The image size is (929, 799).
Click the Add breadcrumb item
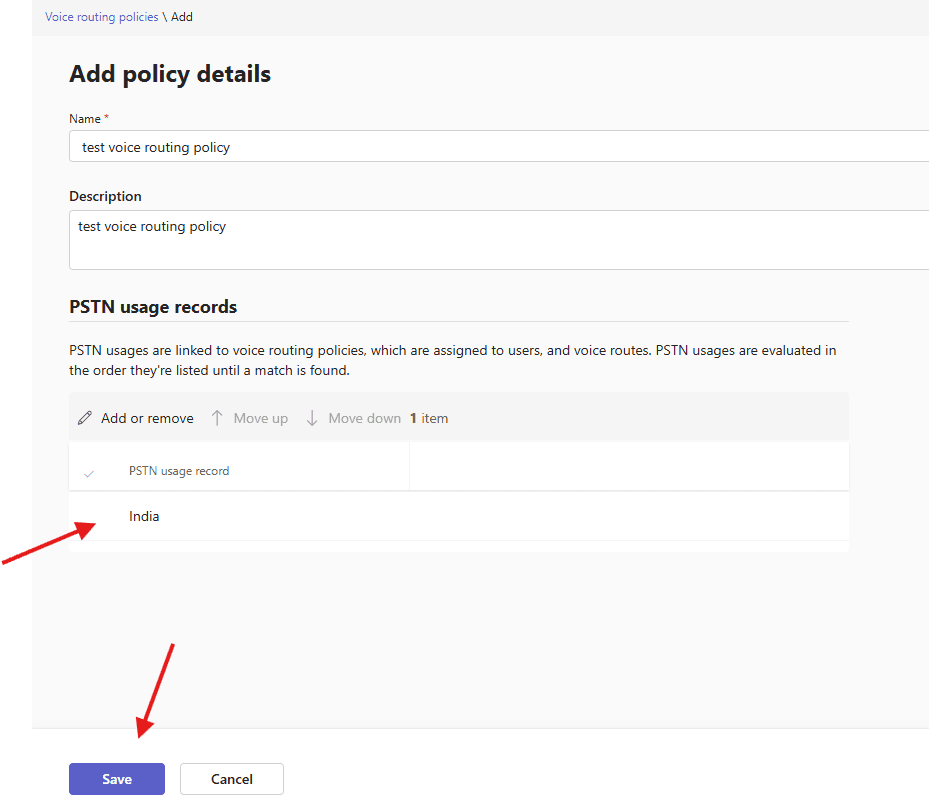click(x=182, y=17)
